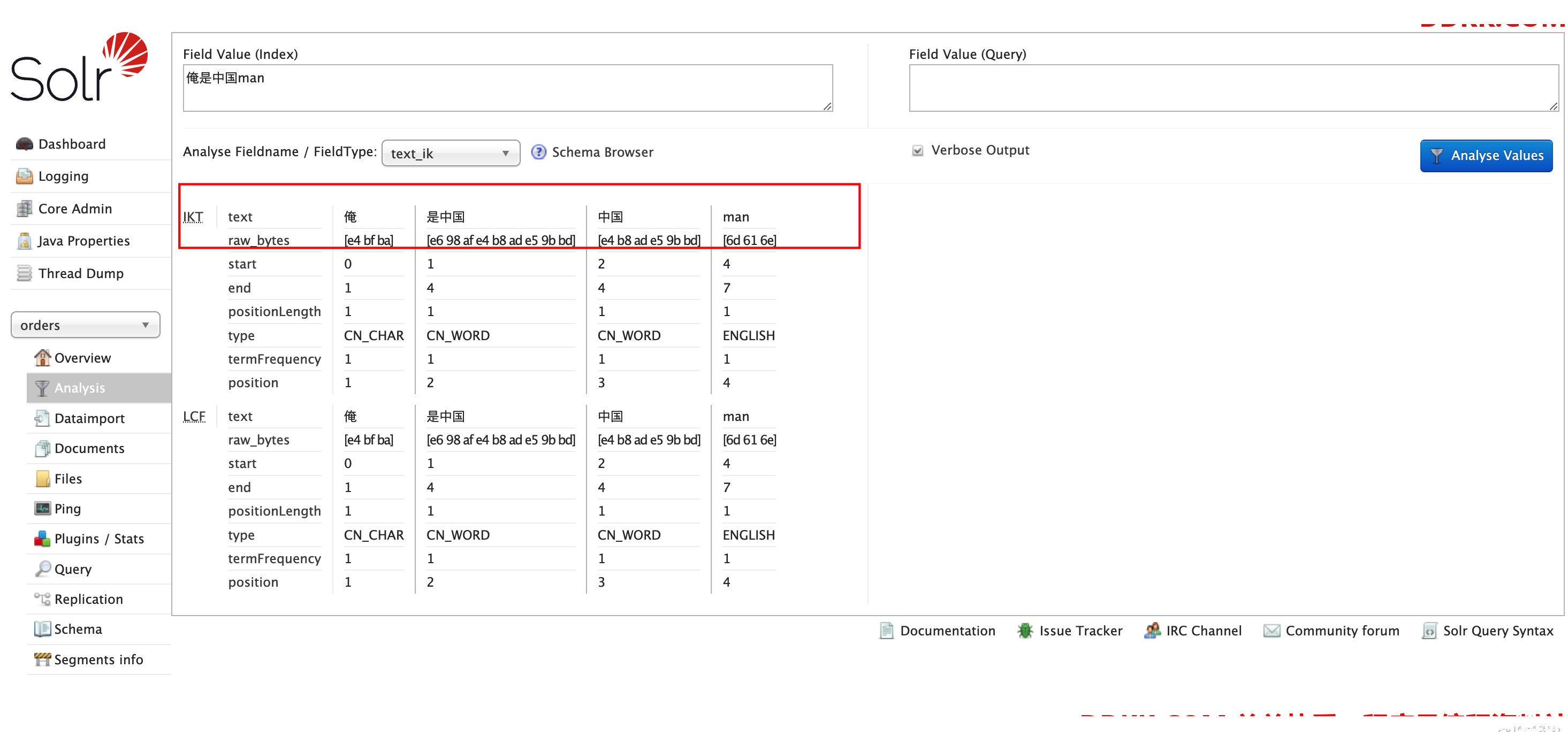Open the Solr Query Syntax link
The height and width of the screenshot is (737, 1568).
1498,631
